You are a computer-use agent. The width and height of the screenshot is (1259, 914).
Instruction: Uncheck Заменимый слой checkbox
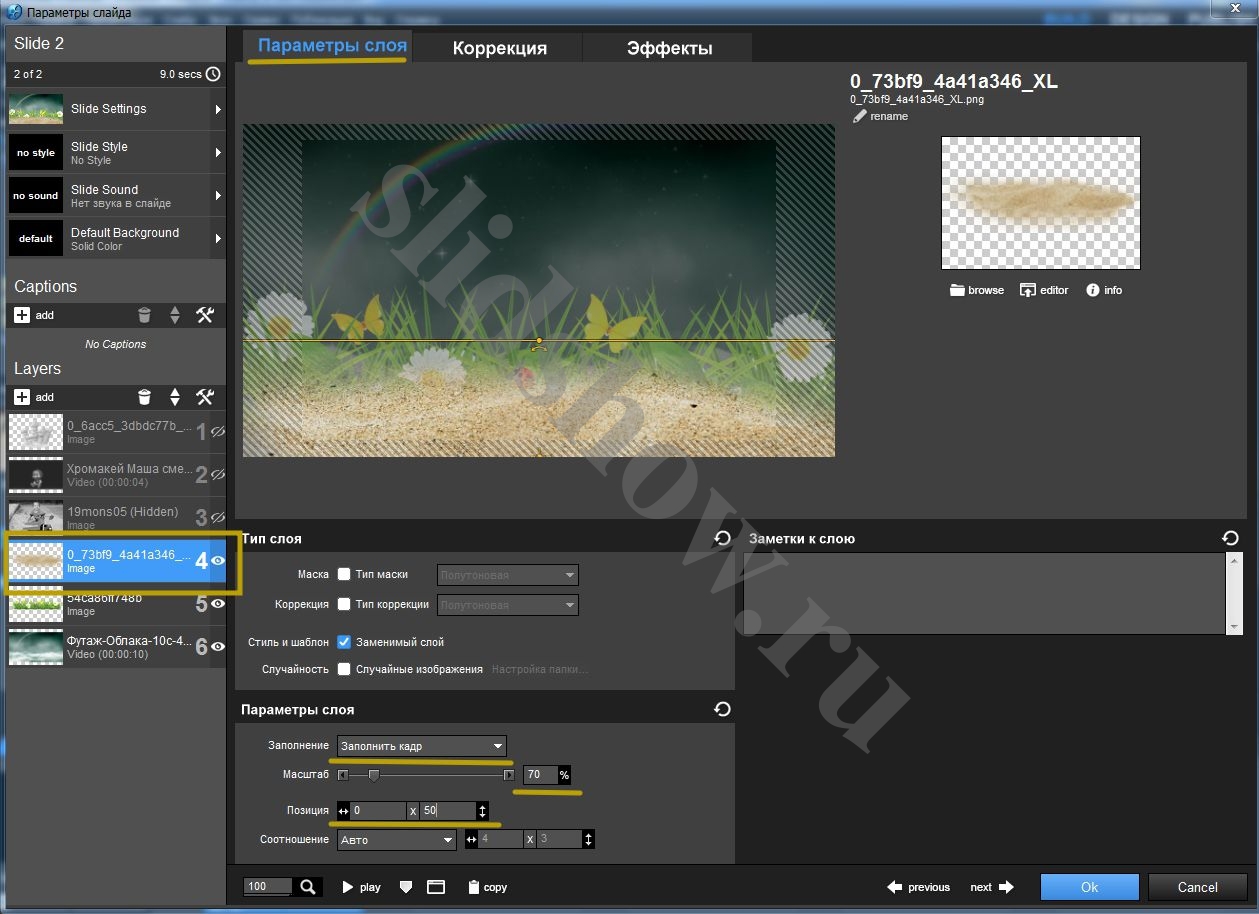[x=344, y=642]
